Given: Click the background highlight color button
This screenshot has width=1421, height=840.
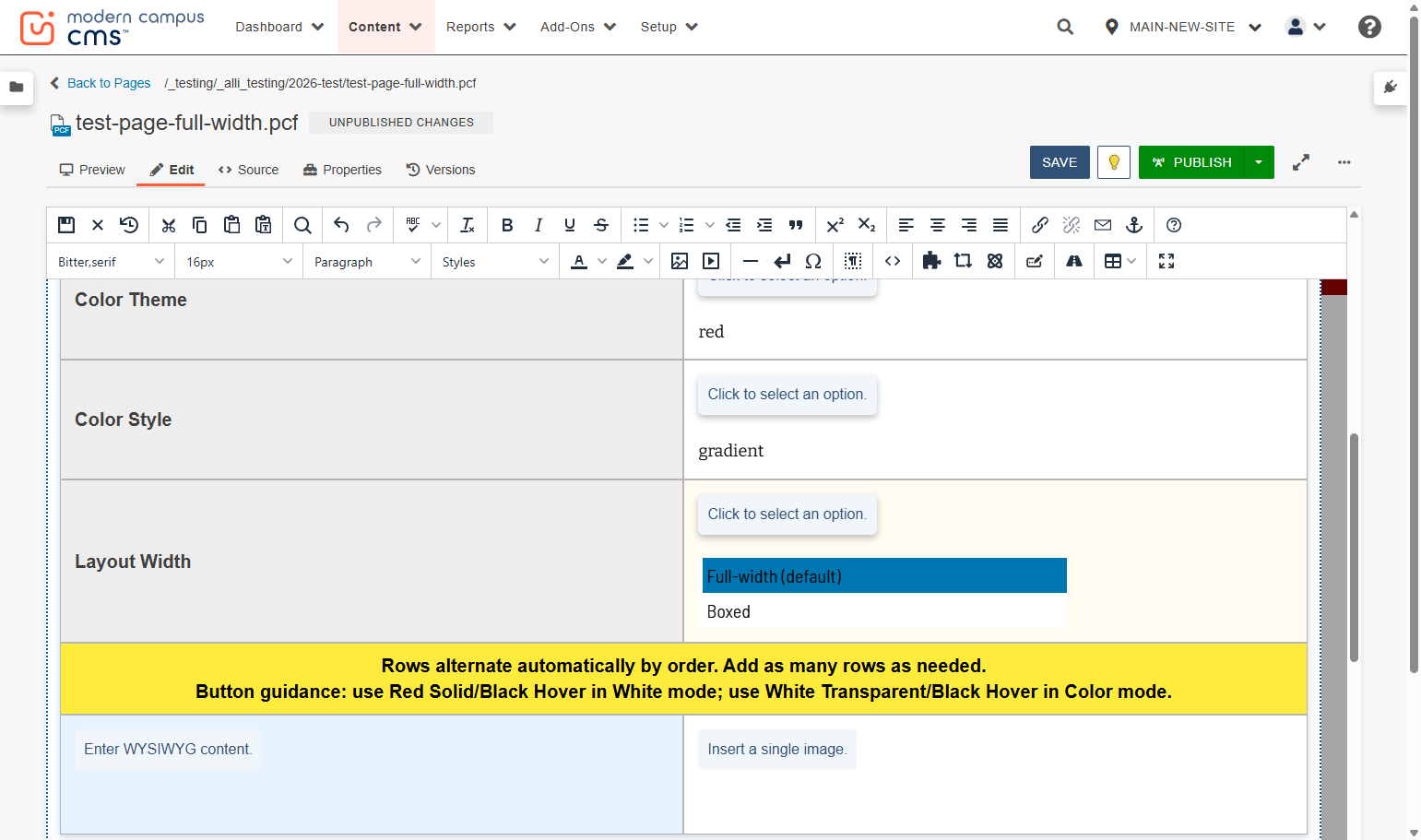Looking at the screenshot, I should click(x=625, y=261).
